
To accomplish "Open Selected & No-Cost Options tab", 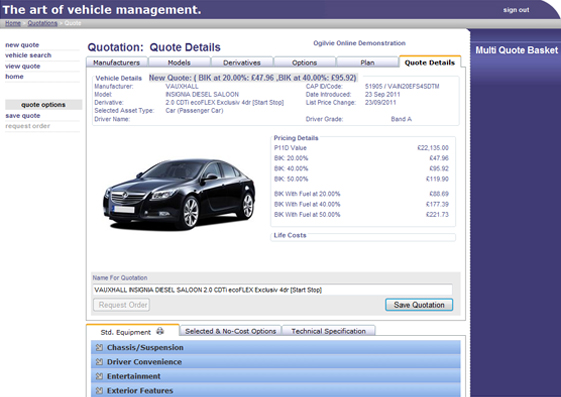I will (230, 331).
